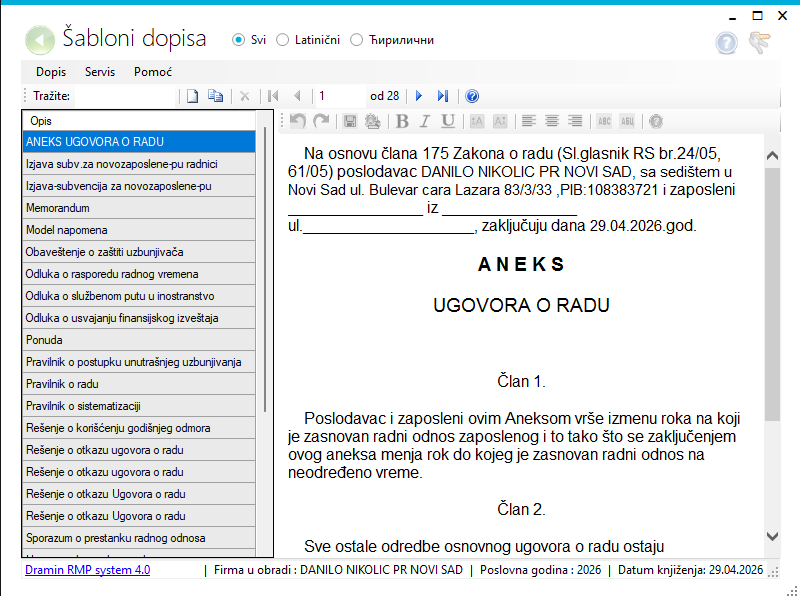Save the document with the floppy disk icon
This screenshot has width=800, height=596.
pos(350,121)
